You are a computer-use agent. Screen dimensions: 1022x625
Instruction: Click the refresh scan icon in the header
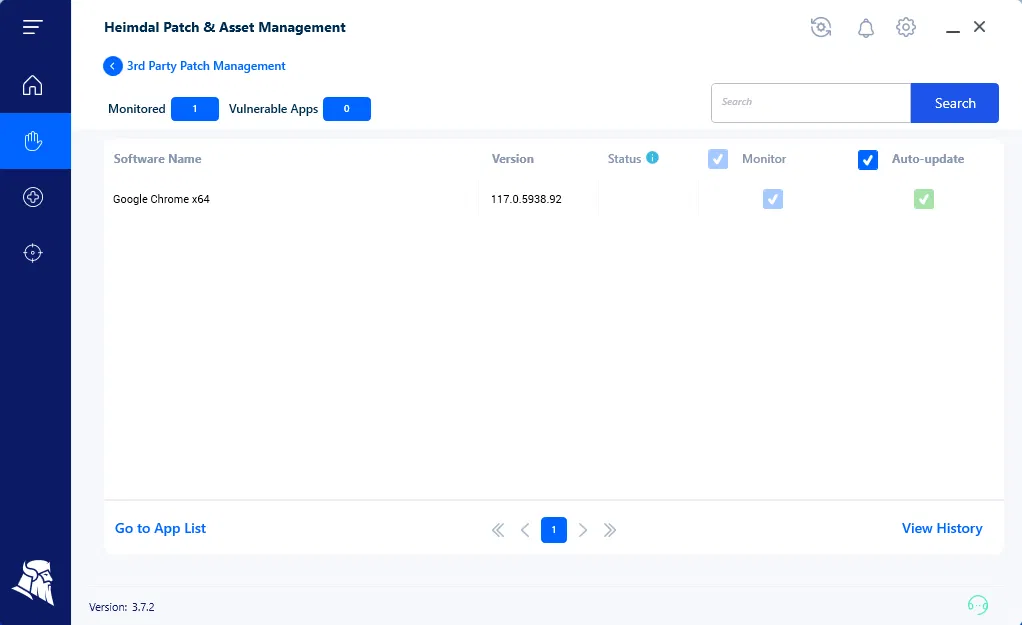(x=821, y=27)
